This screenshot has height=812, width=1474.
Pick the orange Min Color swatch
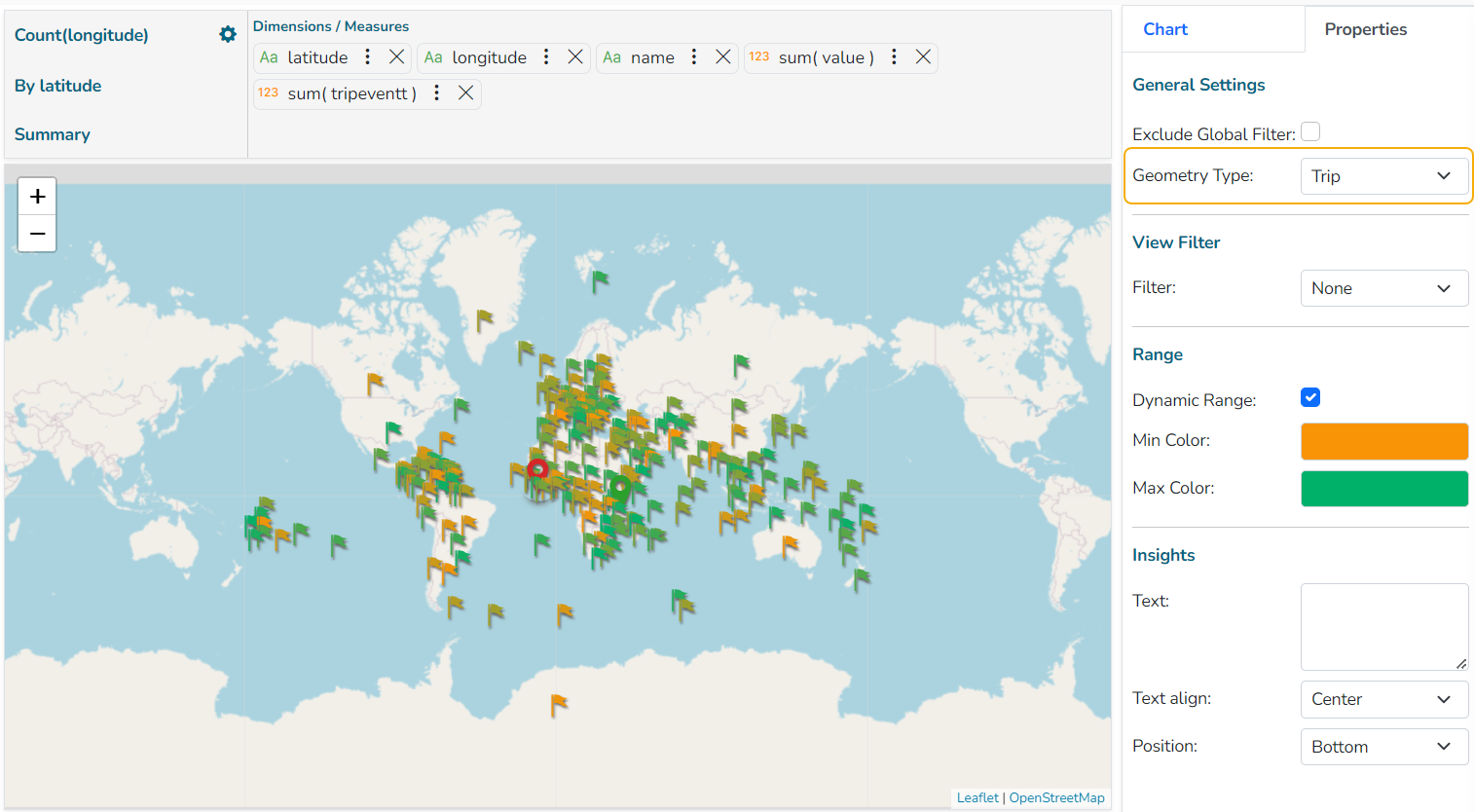click(x=1383, y=441)
